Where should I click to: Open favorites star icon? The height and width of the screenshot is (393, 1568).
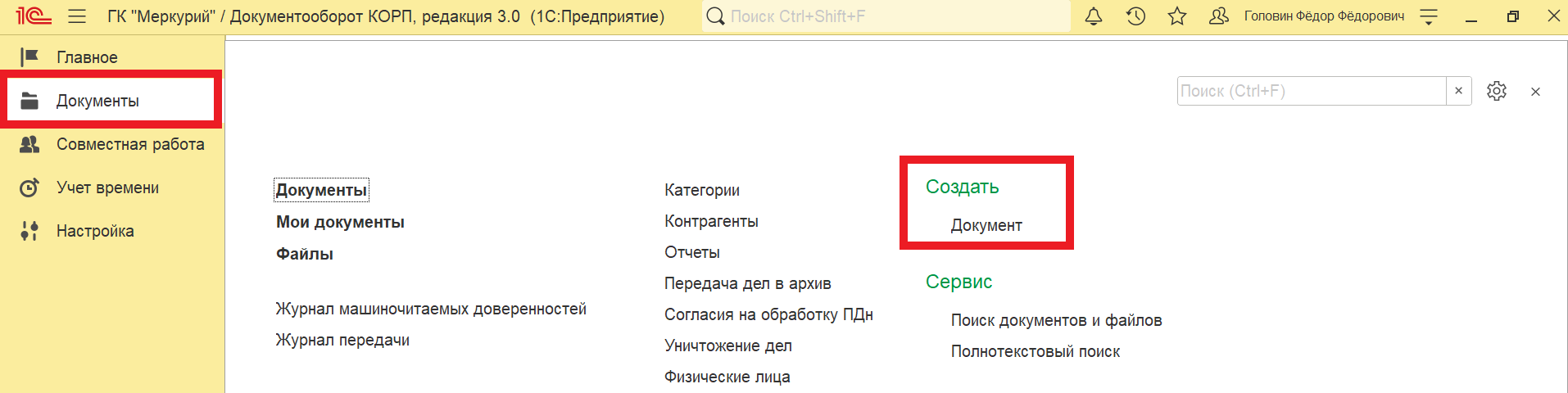coord(1177,16)
